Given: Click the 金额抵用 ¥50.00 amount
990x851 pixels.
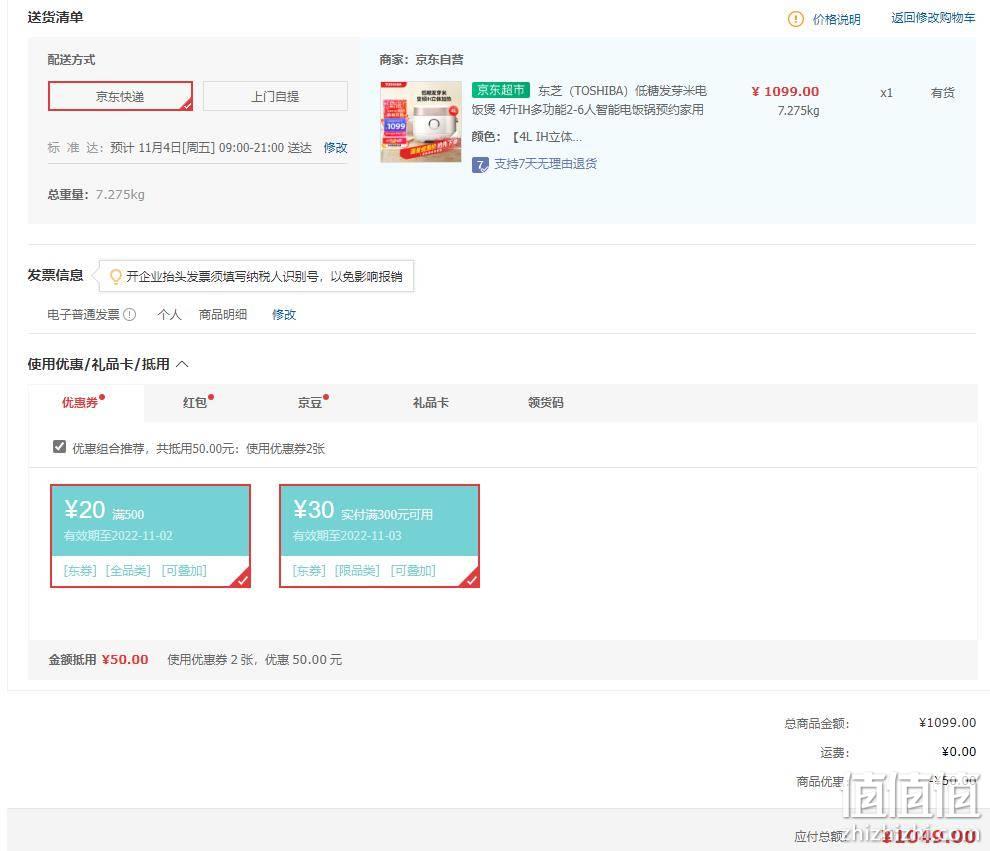Looking at the screenshot, I should point(125,660).
